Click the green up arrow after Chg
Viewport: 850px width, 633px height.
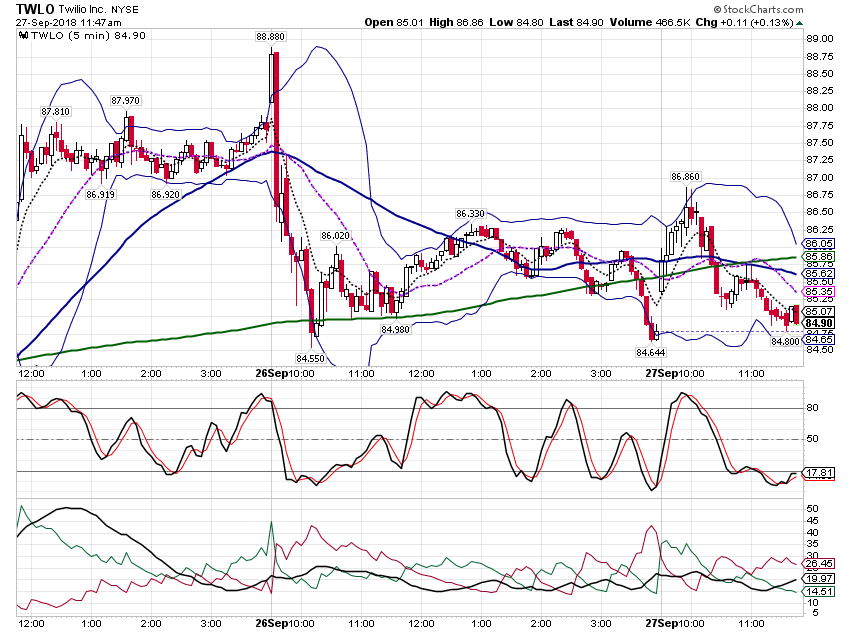[x=800, y=23]
